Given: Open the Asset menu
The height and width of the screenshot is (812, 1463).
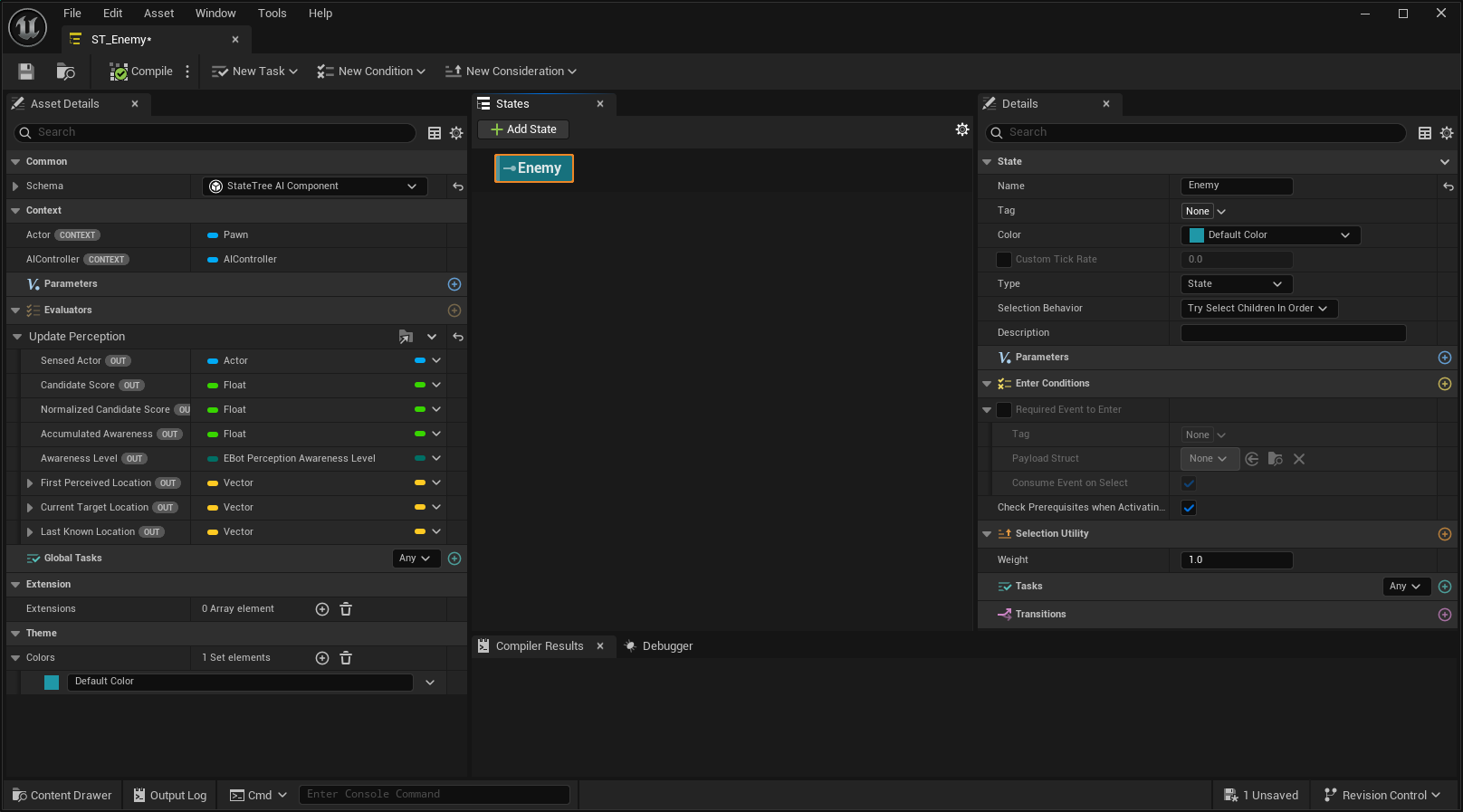Looking at the screenshot, I should [158, 14].
